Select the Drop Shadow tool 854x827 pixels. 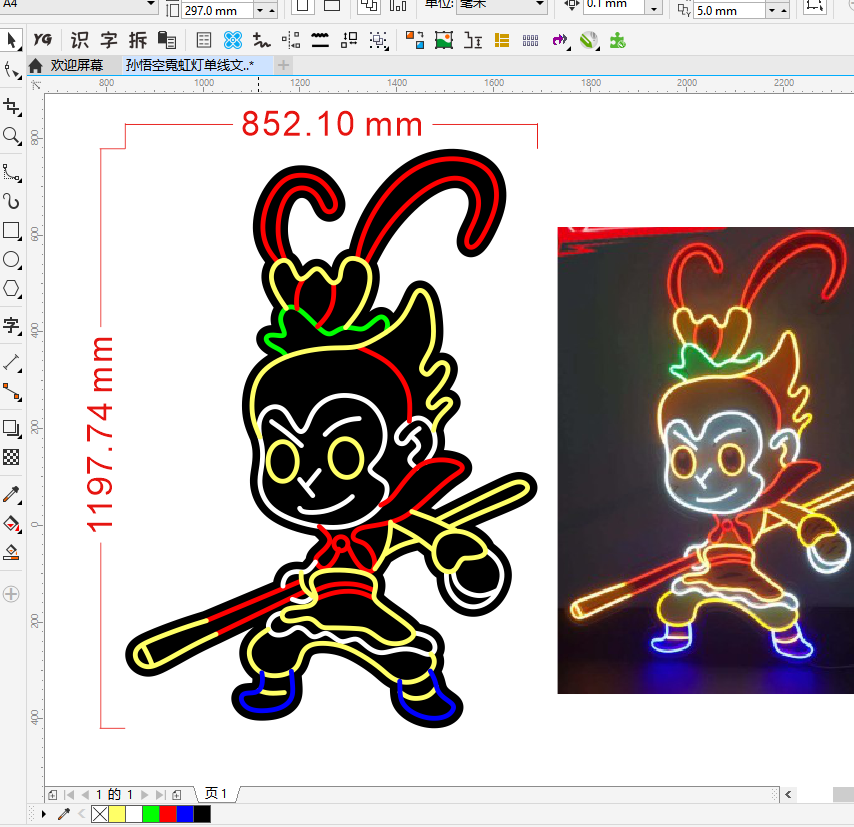[x=11, y=428]
